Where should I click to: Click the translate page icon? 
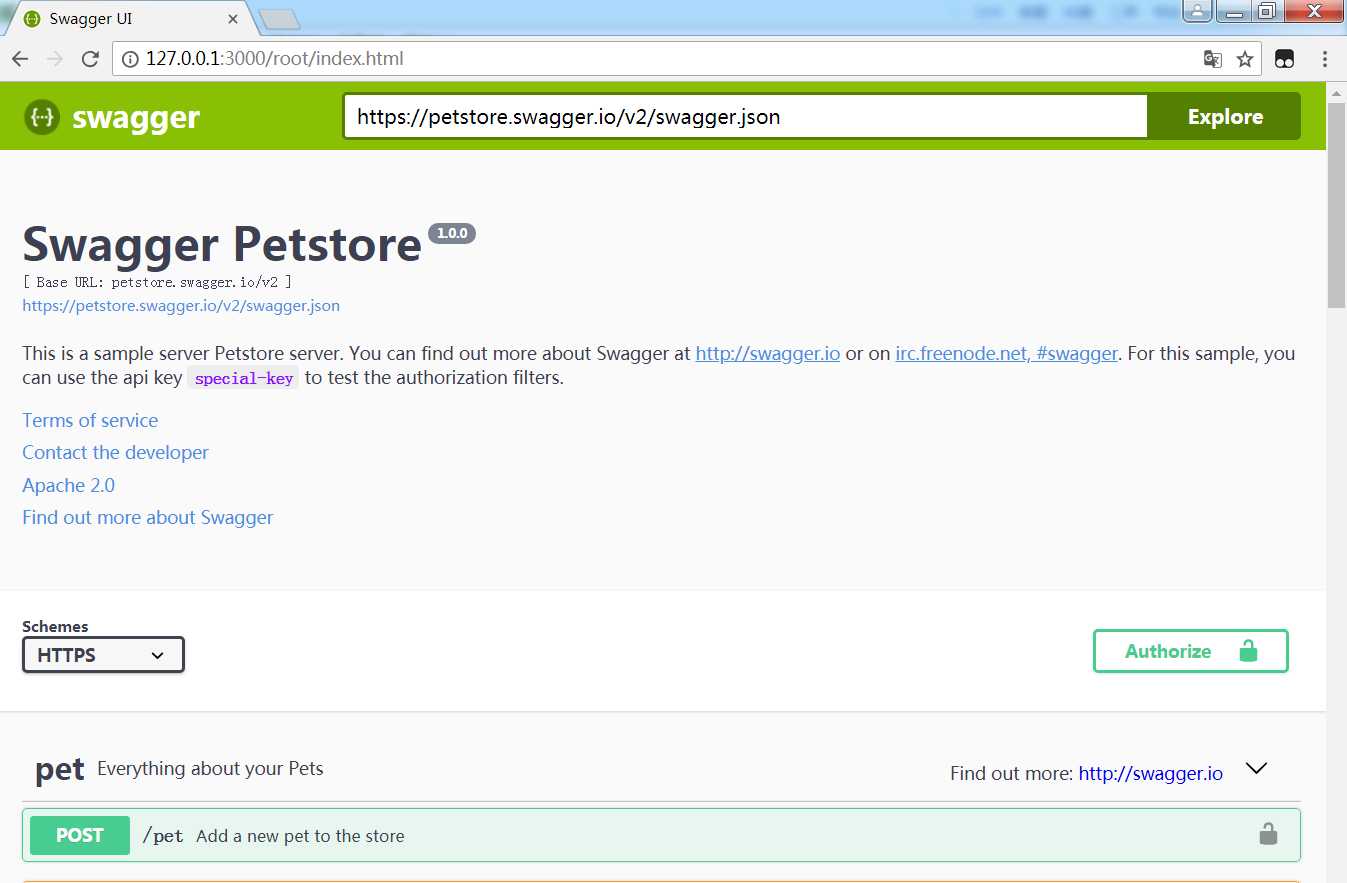(1212, 59)
